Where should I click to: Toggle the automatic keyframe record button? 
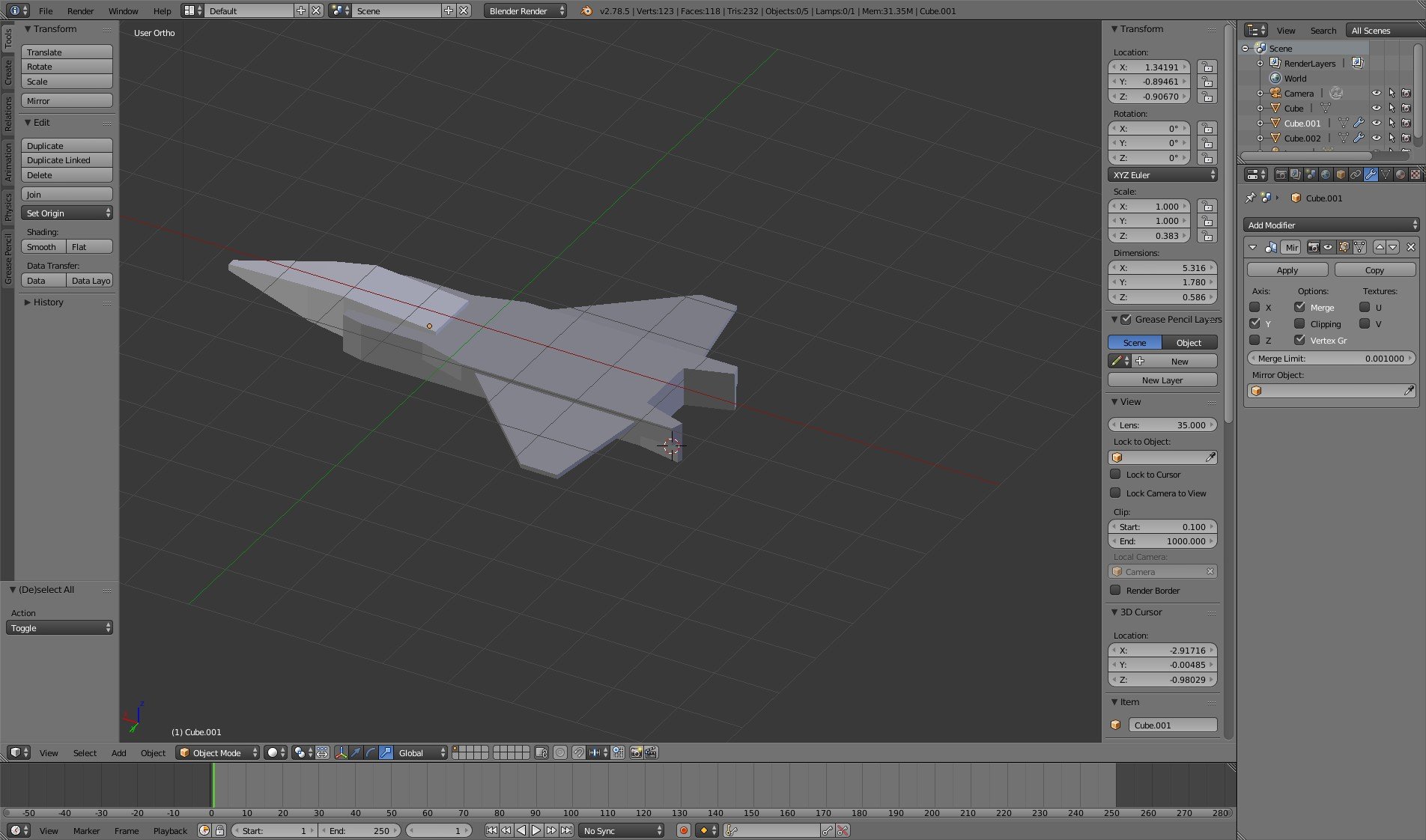(683, 830)
